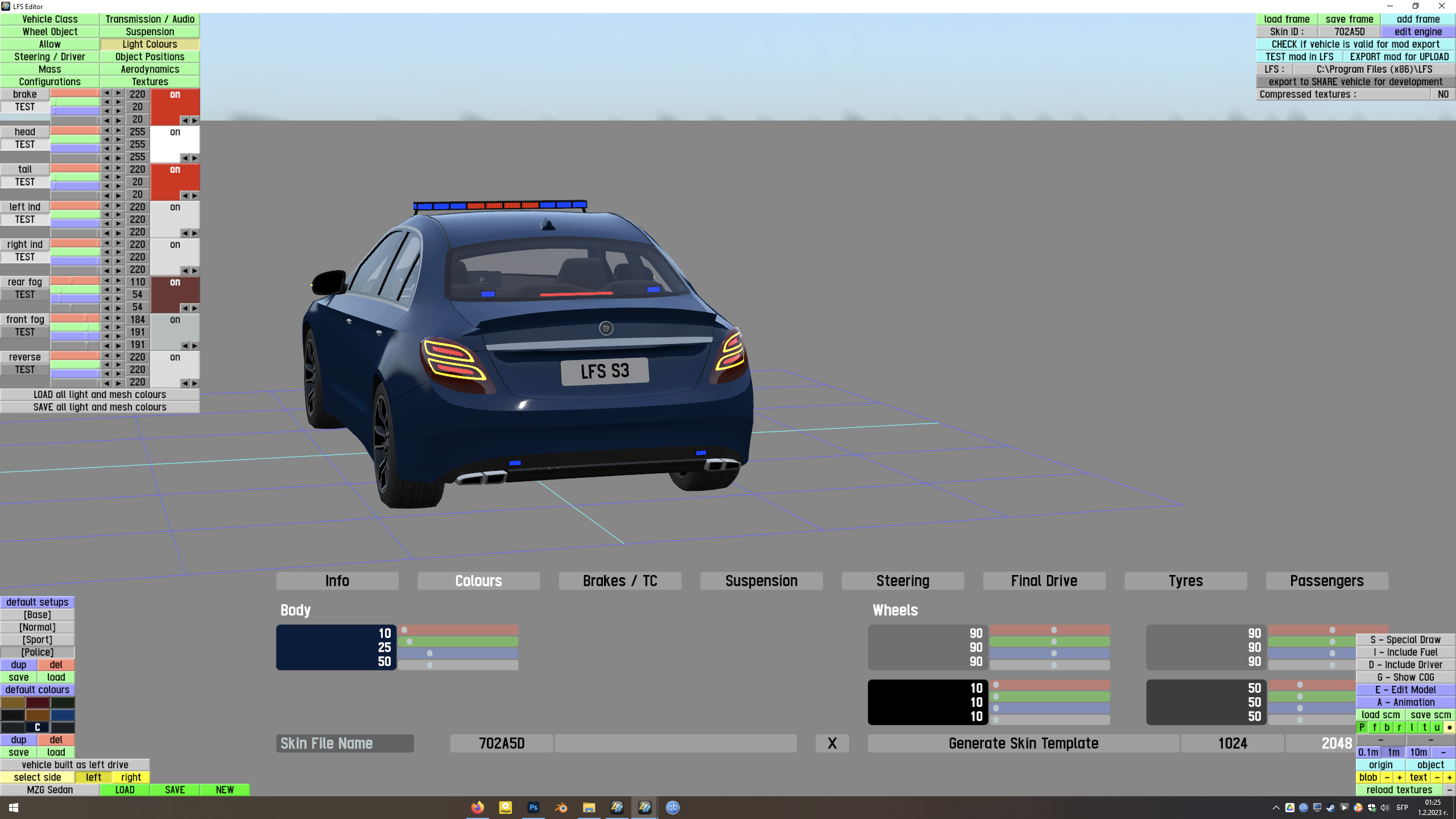Toggle the rear fog 'on' preview
1456x819 pixels.
[175, 283]
